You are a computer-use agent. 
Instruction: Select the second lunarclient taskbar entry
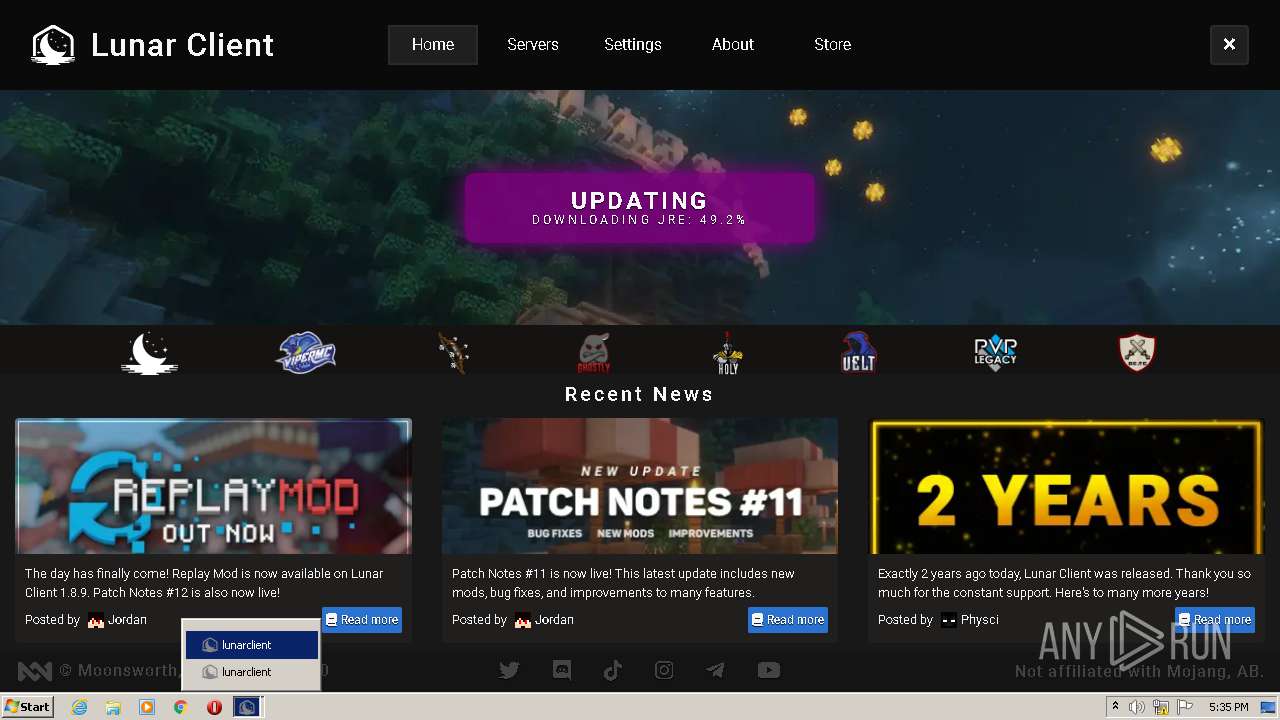click(x=252, y=672)
